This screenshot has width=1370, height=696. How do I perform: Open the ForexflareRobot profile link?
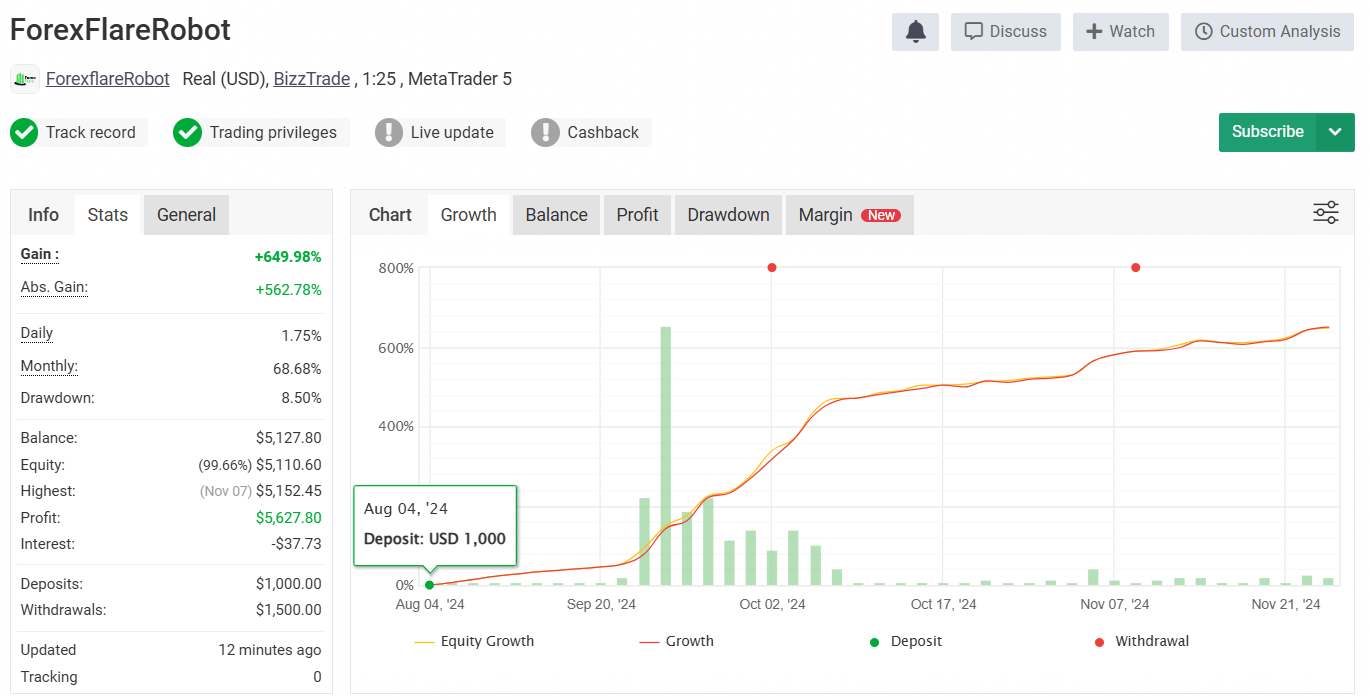(x=108, y=79)
